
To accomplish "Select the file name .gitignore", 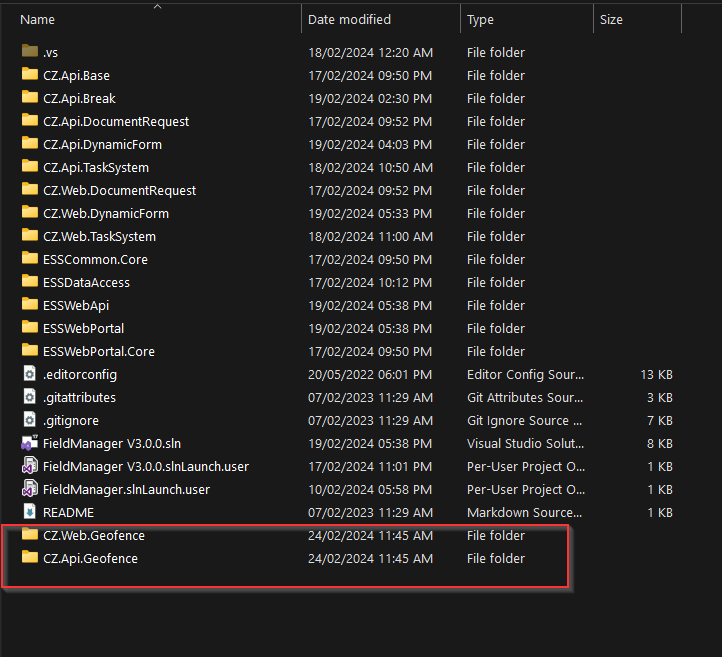I will 70,421.
